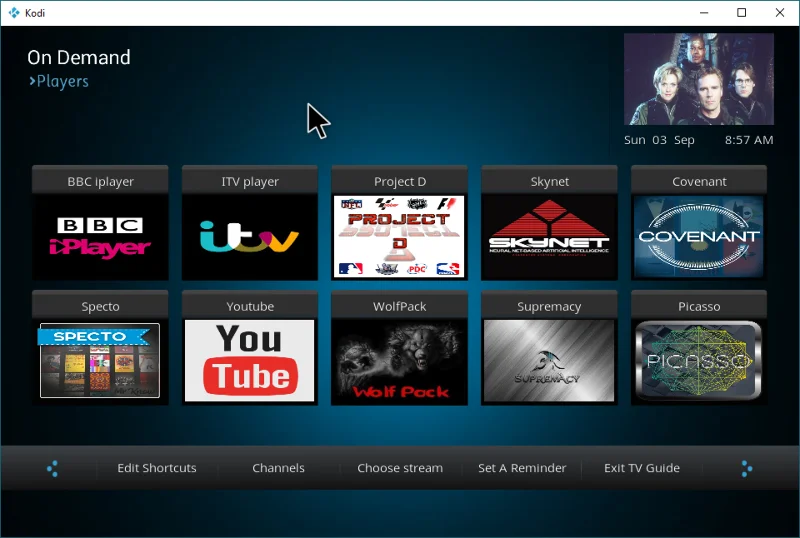This screenshot has height=538, width=800.
Task: Click the Specto title label
Action: (x=100, y=306)
